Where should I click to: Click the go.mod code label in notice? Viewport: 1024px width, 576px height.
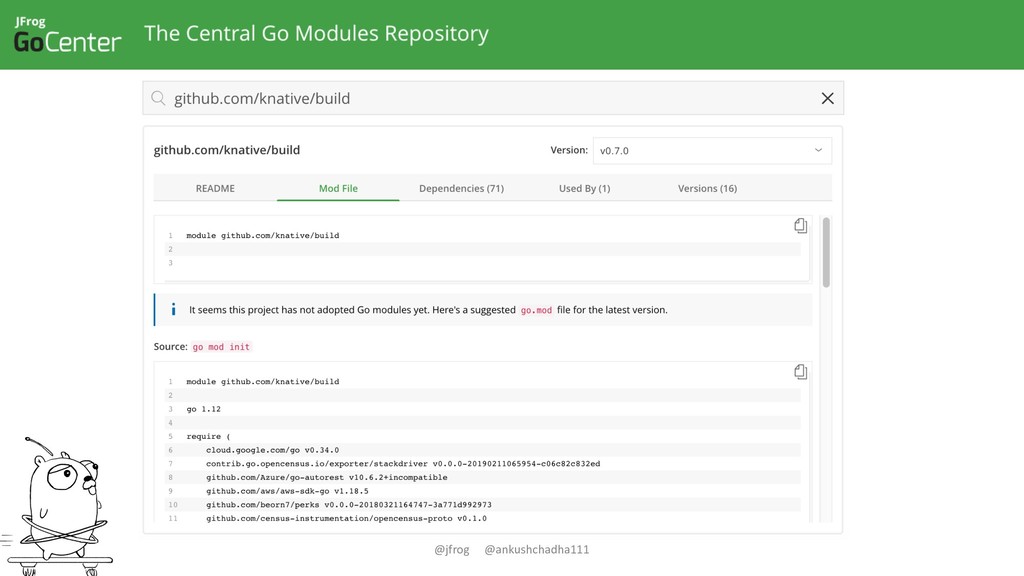(x=536, y=310)
